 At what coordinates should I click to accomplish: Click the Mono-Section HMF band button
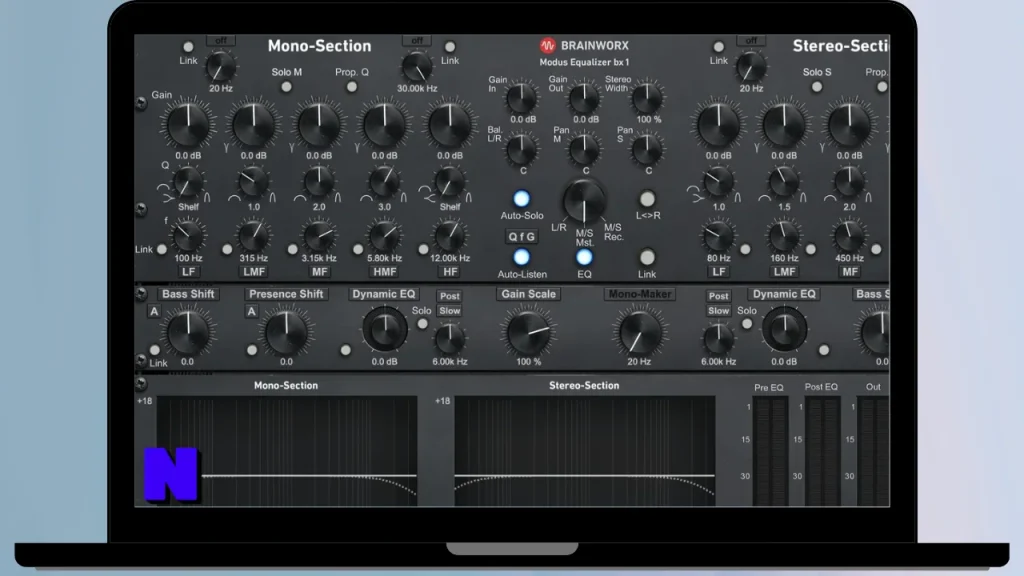click(x=385, y=272)
